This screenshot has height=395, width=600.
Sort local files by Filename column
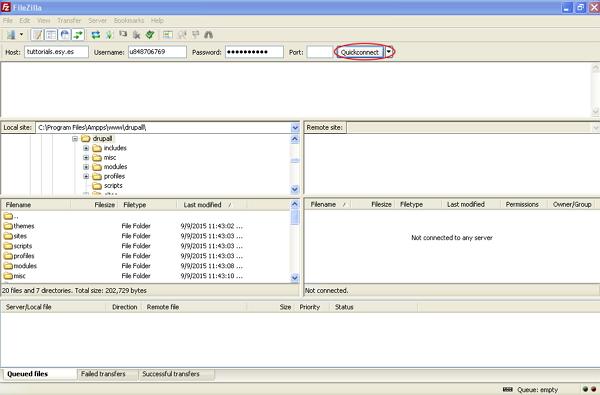pyautogui.click(x=36, y=205)
